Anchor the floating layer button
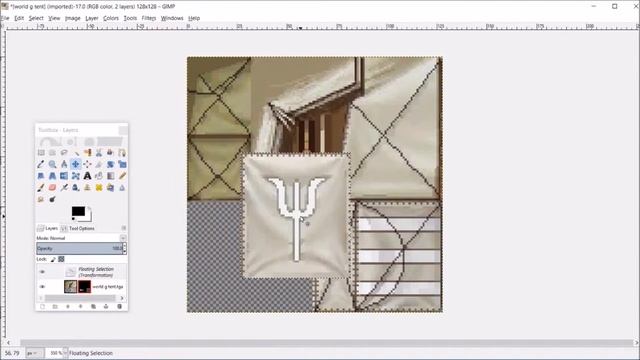The width and height of the screenshot is (640, 360). click(x=106, y=307)
